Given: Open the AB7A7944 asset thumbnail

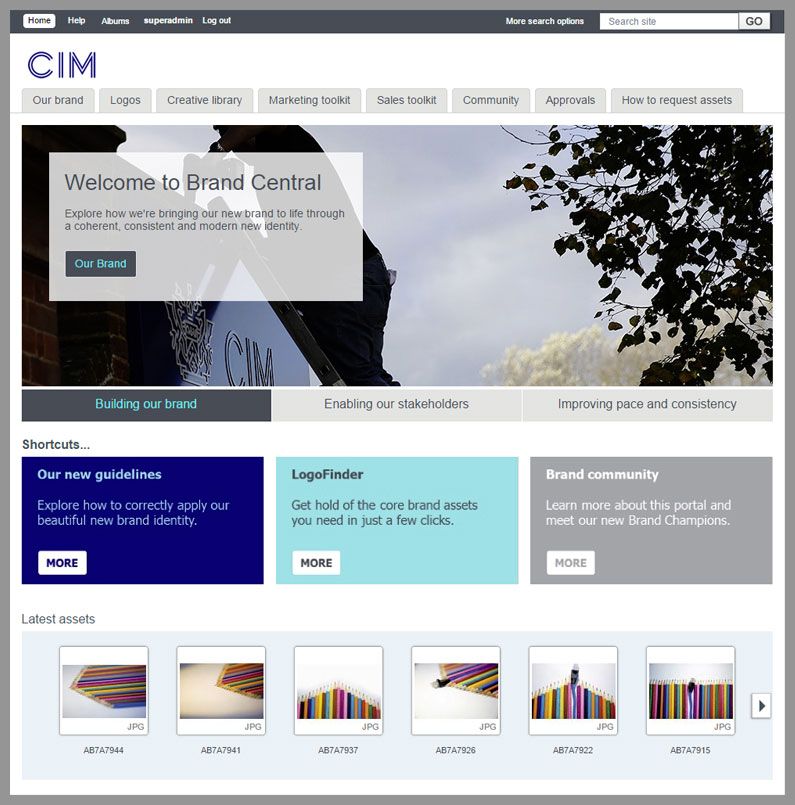Looking at the screenshot, I should (x=104, y=691).
